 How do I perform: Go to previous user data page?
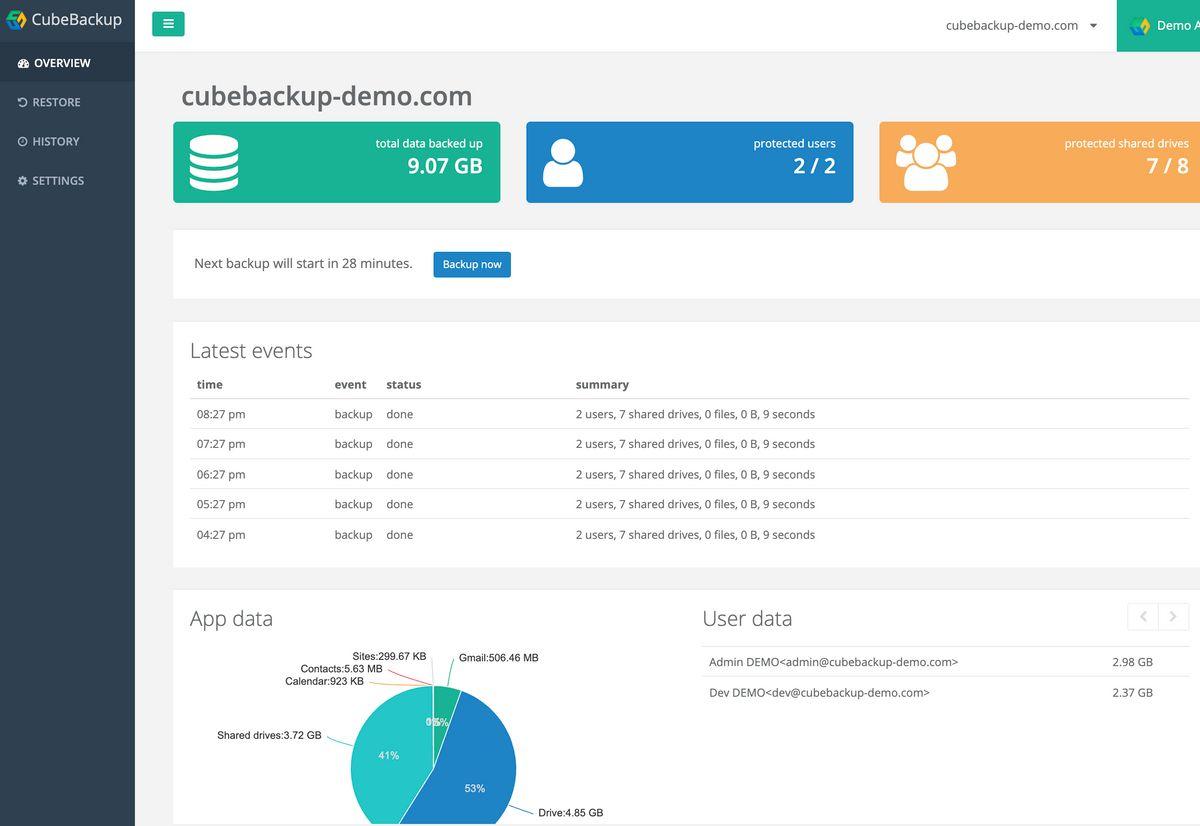[x=1143, y=616]
